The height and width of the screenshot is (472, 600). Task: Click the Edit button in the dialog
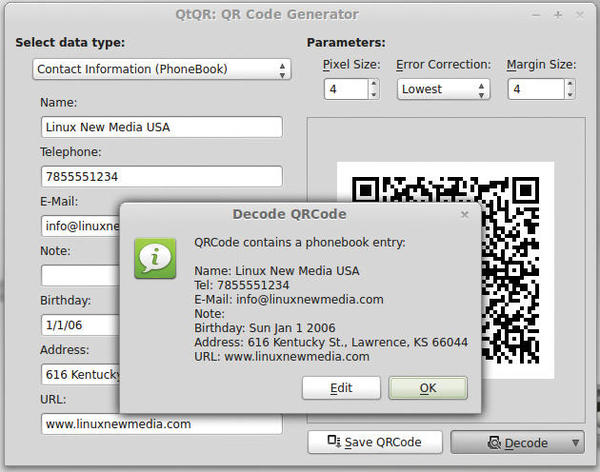341,388
